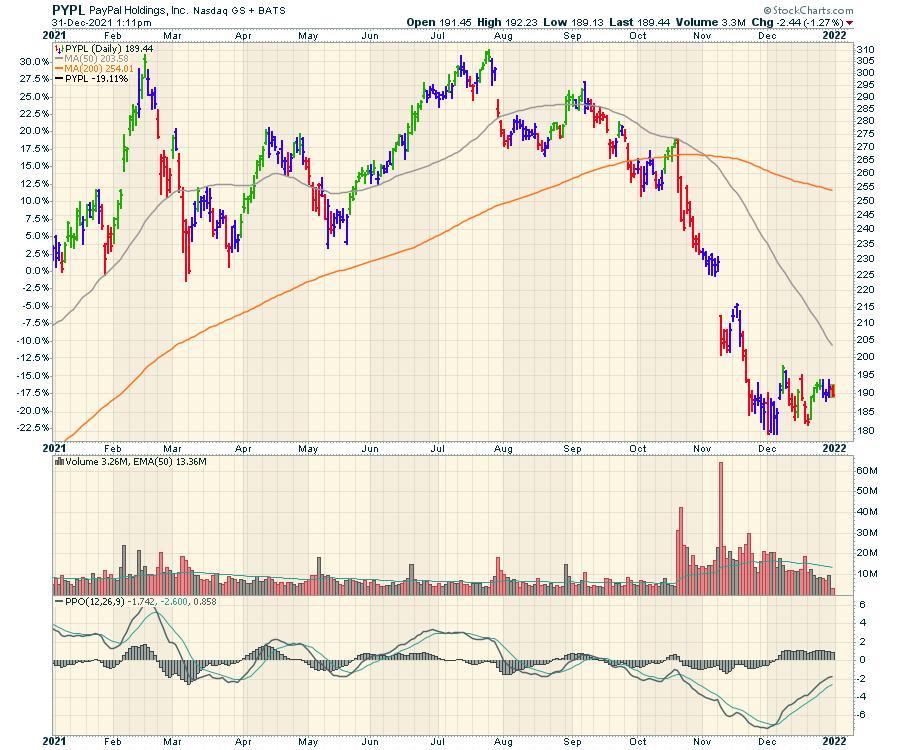Click the PPO(12,26,9) legend line marker
Screen dimensions: 900x750
58,602
